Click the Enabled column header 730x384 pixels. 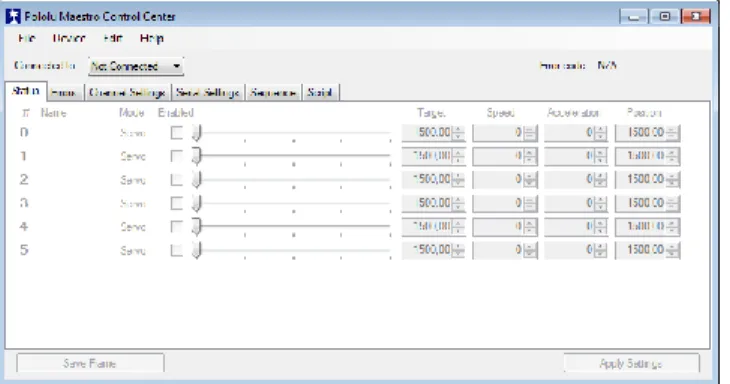coord(176,113)
